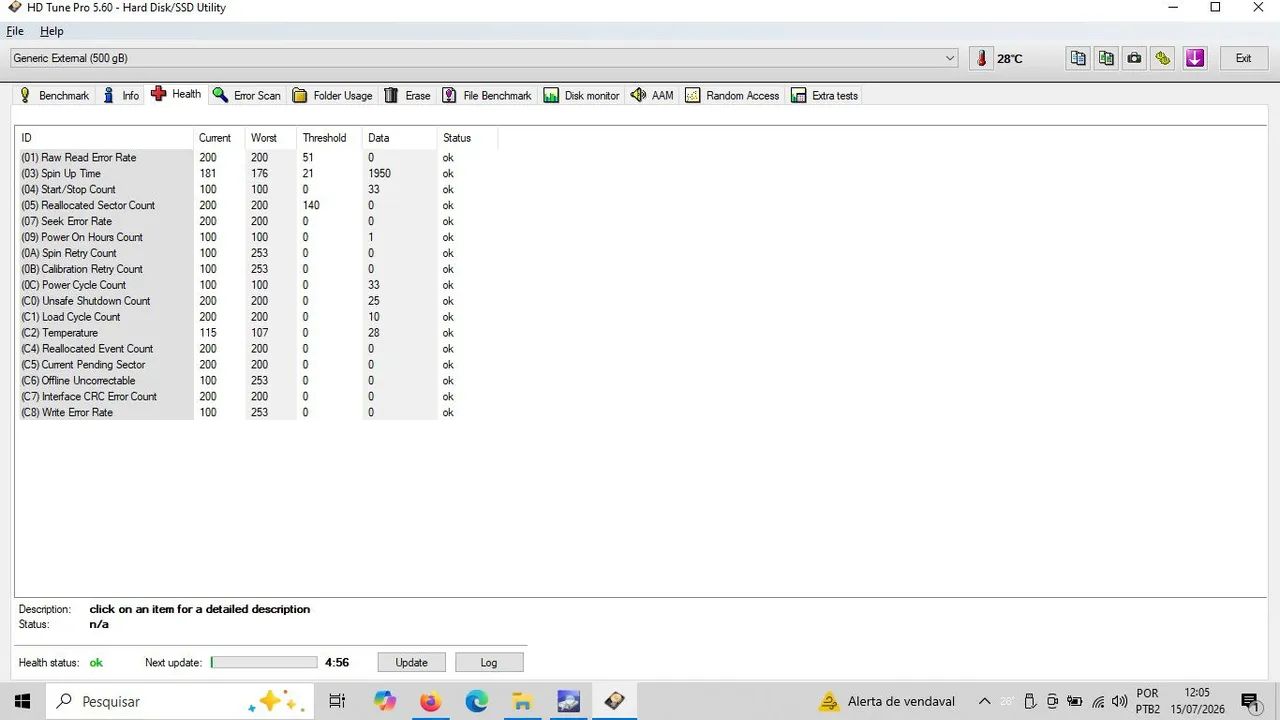Click the Update button

pos(411,662)
